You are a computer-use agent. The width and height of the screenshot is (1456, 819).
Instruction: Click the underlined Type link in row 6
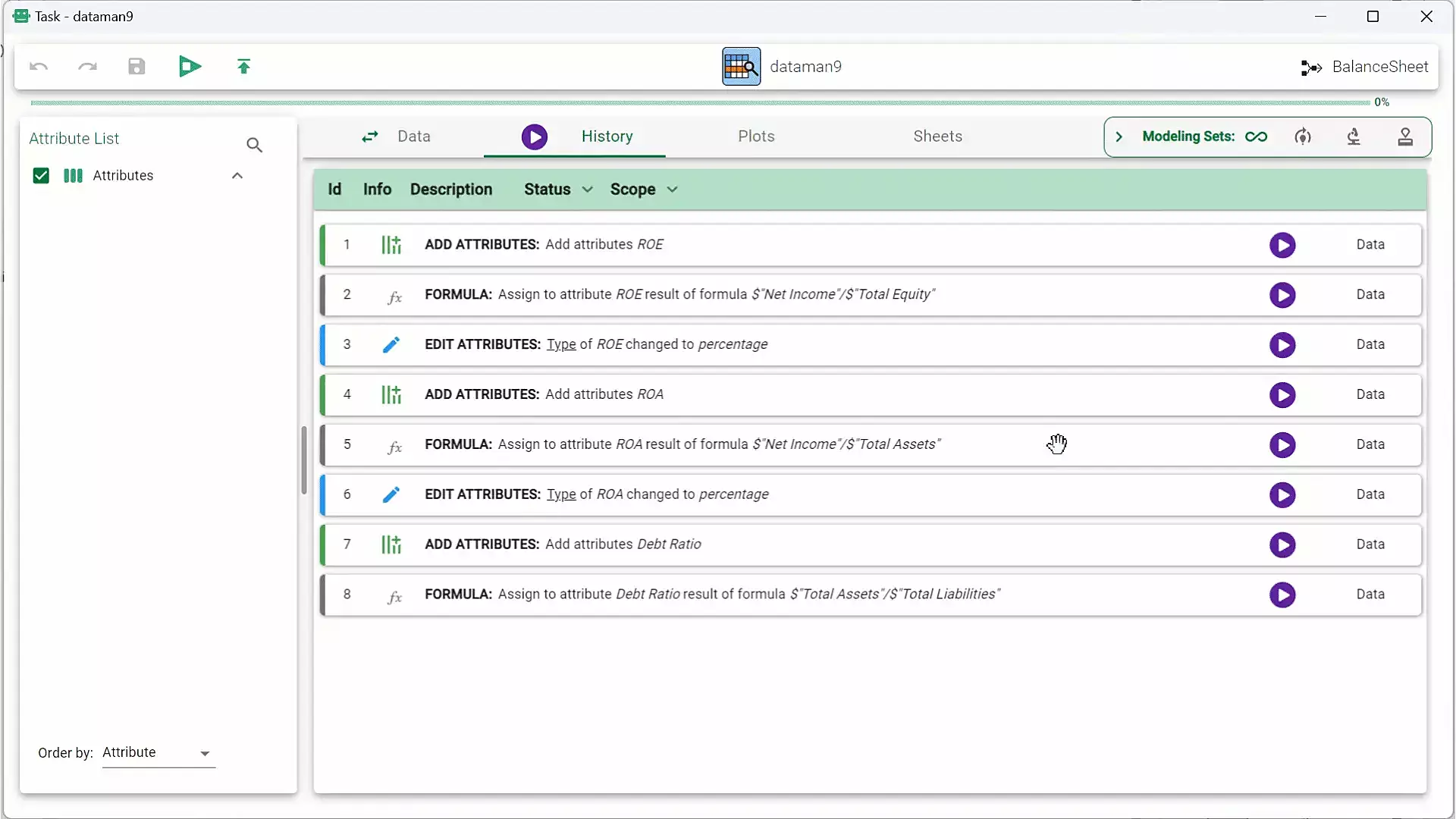click(561, 494)
